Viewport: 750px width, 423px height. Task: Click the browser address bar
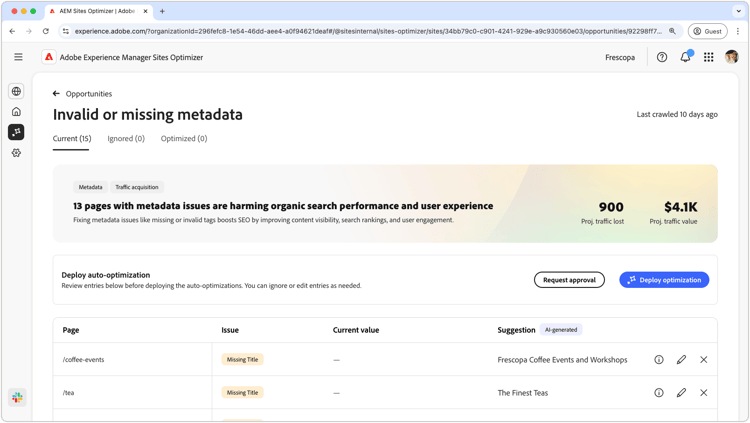coord(368,31)
